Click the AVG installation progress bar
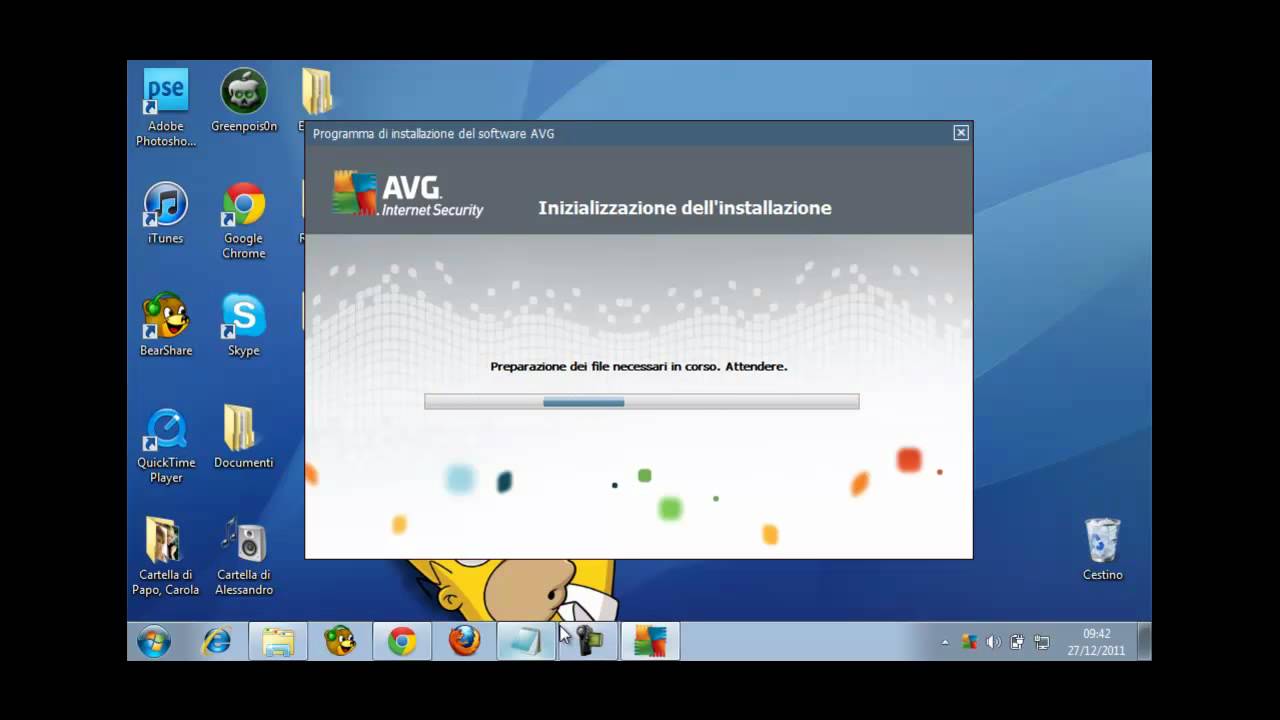 click(641, 401)
